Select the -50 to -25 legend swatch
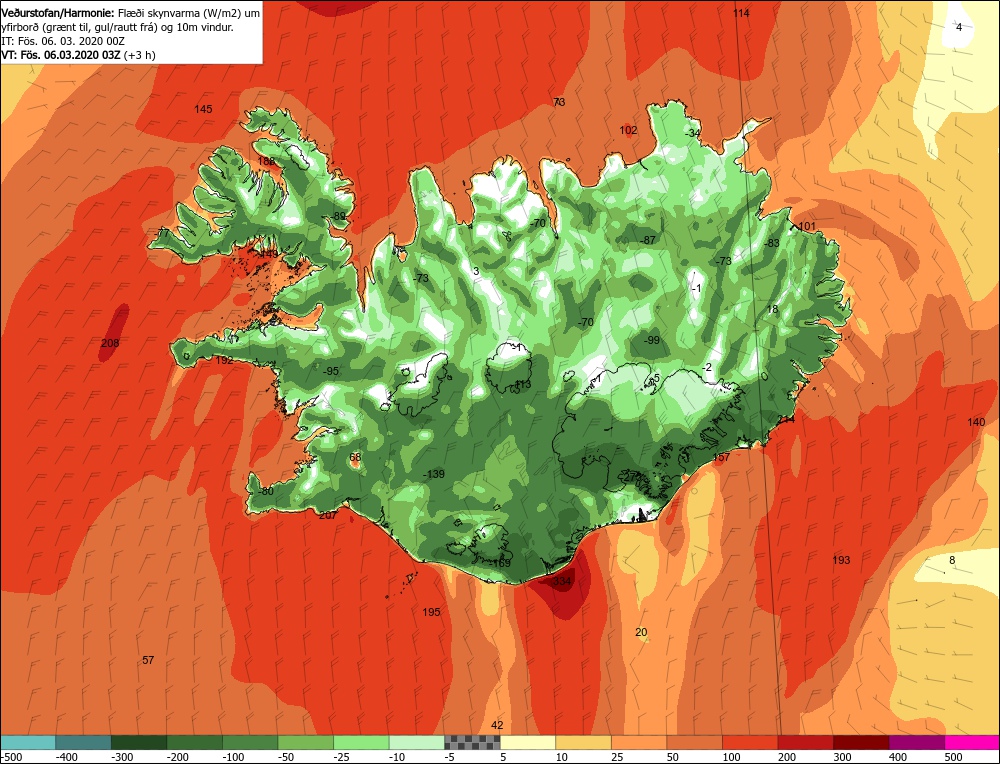 (x=305, y=742)
